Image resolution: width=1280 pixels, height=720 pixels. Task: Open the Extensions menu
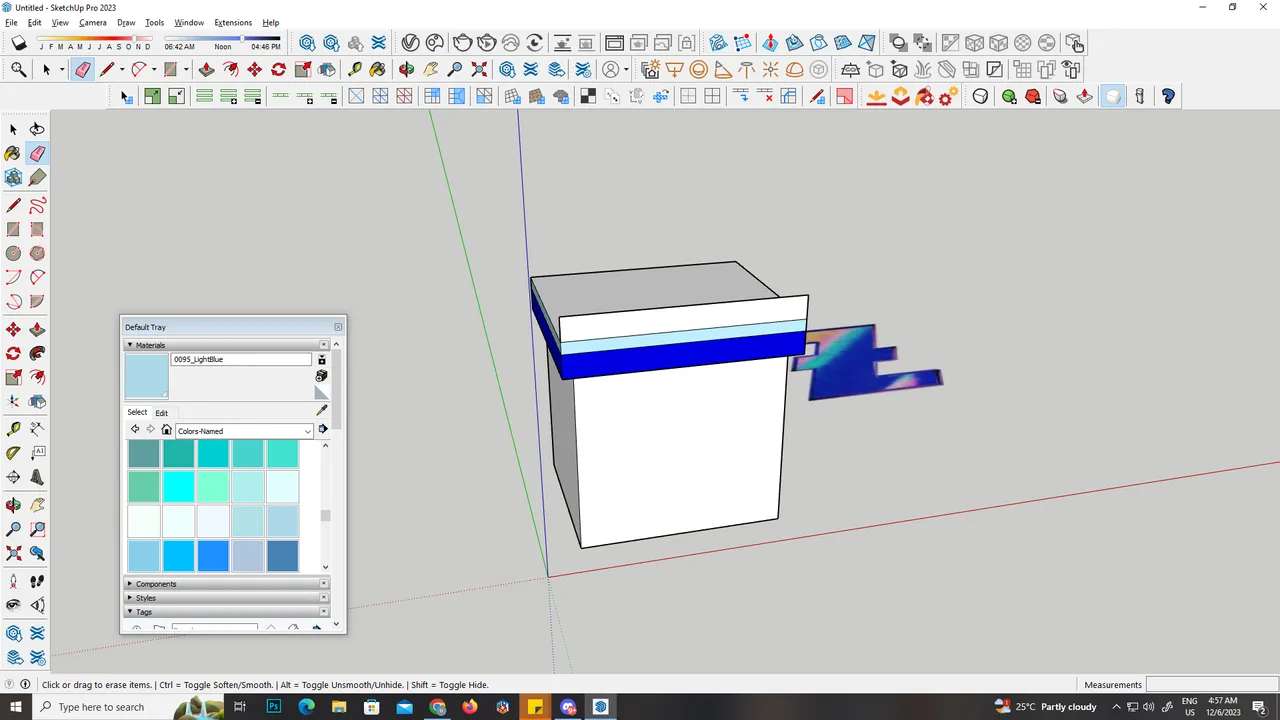[x=233, y=22]
